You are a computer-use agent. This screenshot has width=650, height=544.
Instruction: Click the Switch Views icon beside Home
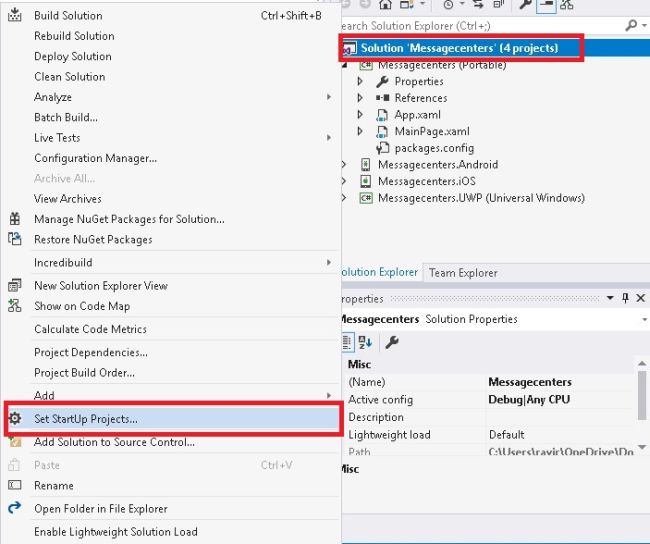pyautogui.click(x=406, y=5)
